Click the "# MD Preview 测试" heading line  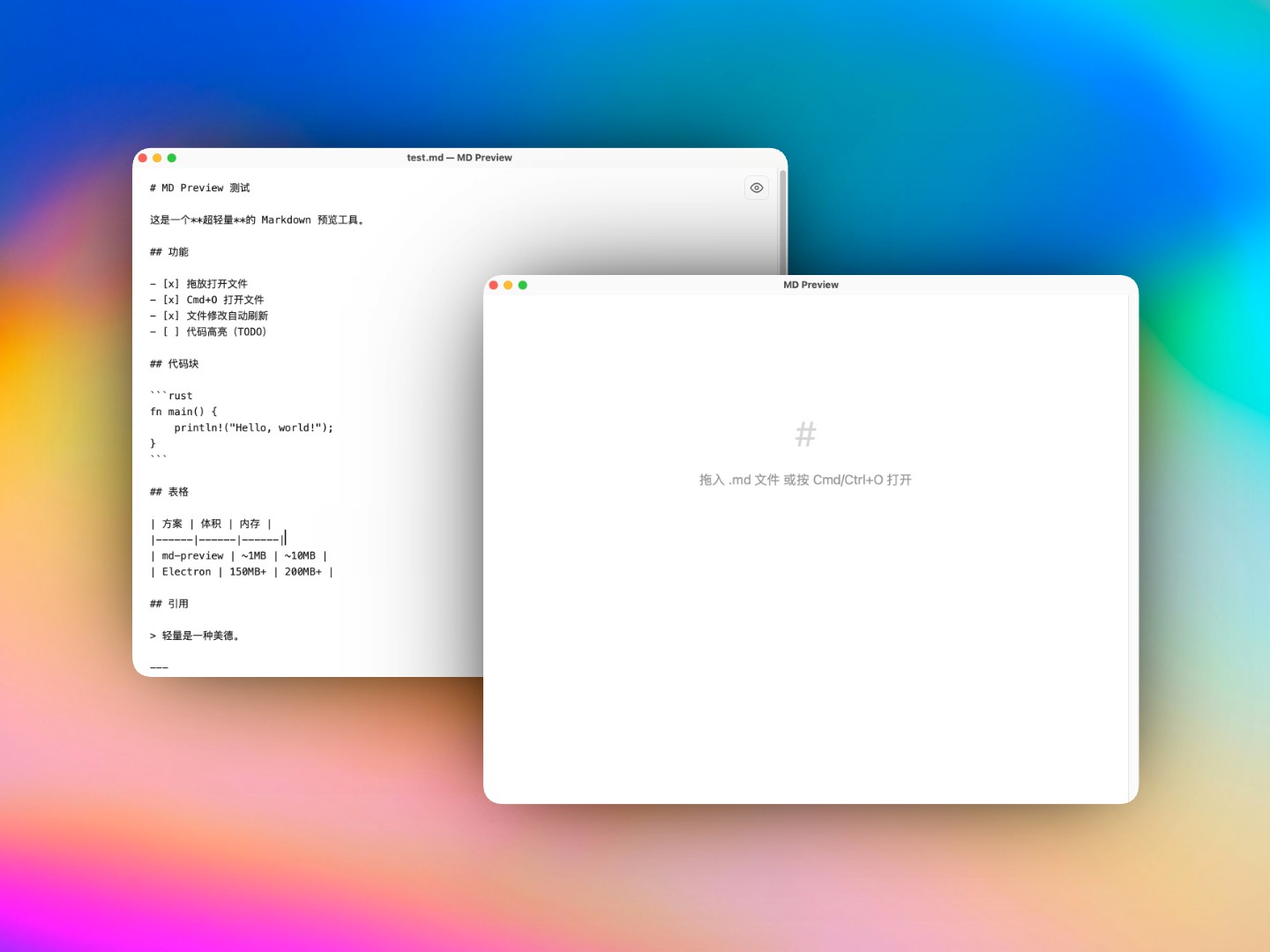(x=199, y=188)
